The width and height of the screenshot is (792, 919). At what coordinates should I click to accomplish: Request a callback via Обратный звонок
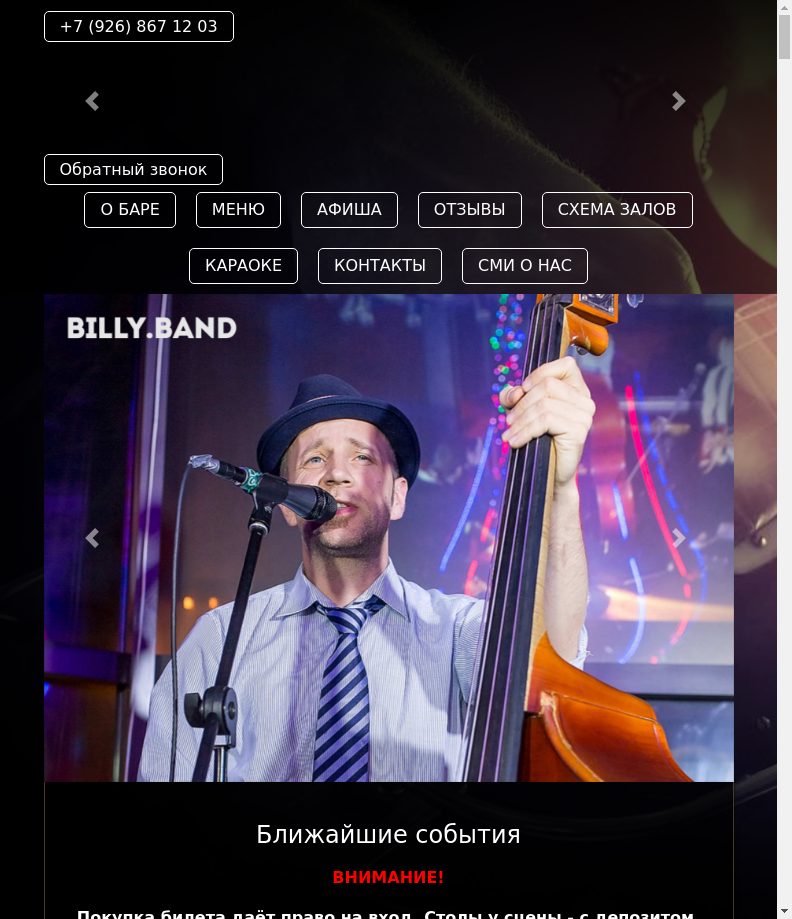(x=133, y=169)
